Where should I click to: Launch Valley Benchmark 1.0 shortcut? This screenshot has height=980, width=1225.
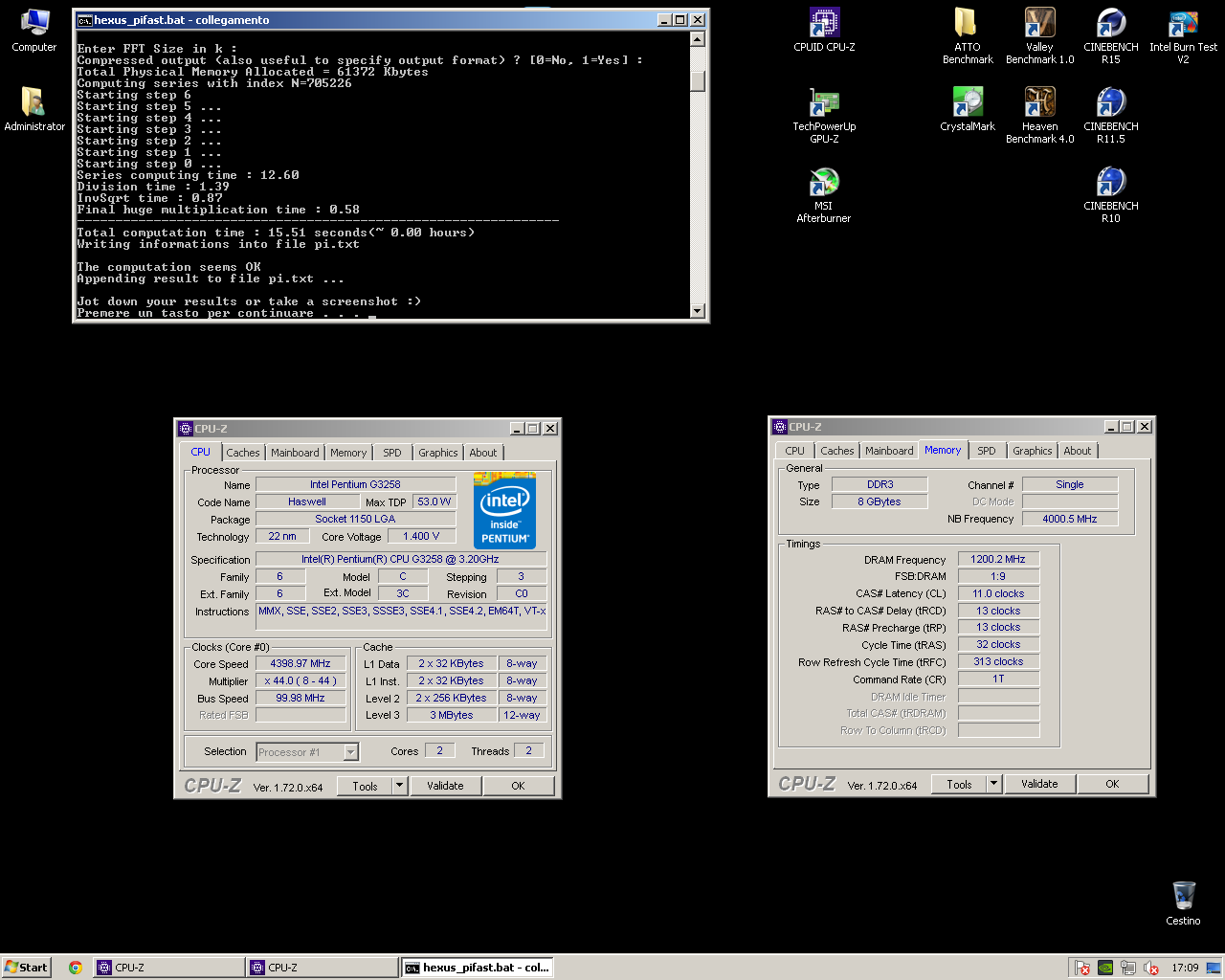[1039, 35]
